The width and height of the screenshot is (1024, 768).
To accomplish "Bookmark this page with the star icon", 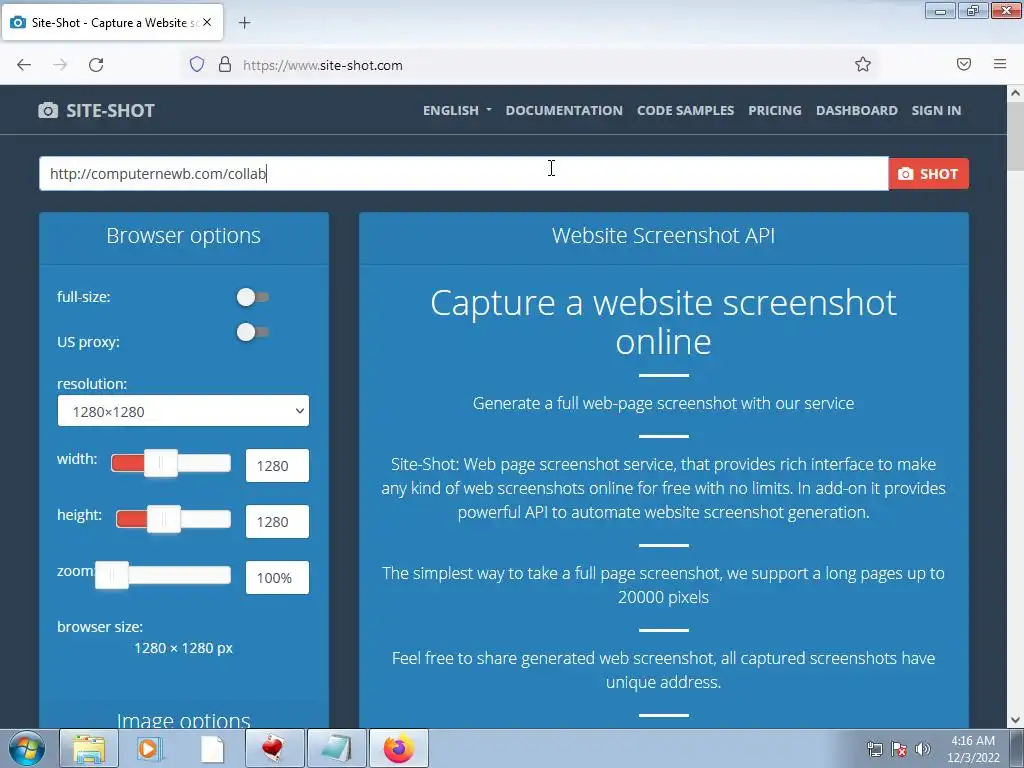I will (x=863, y=64).
